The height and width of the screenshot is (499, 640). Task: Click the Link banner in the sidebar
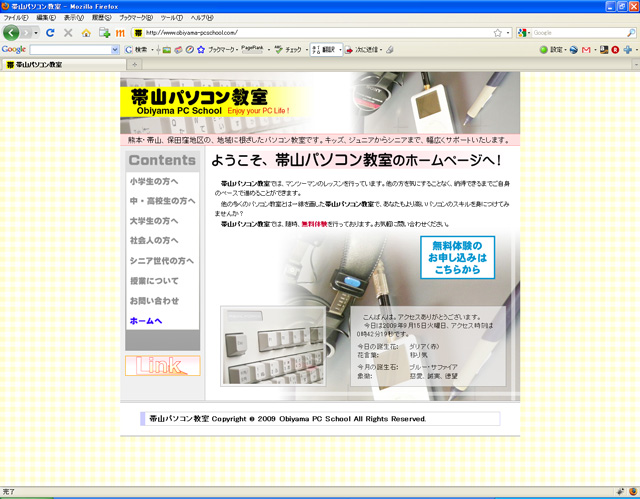161,365
